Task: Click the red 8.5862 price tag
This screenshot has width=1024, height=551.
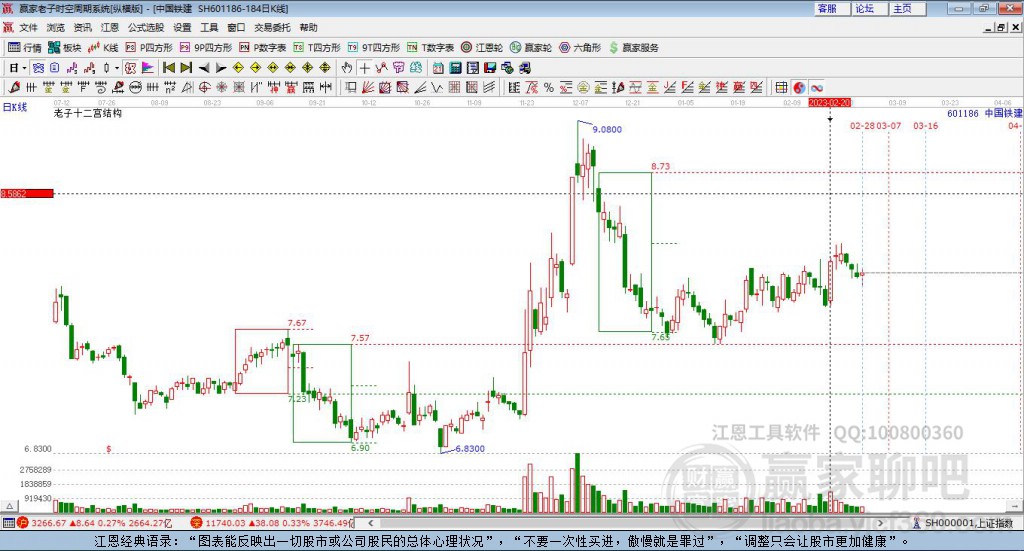Action: coord(27,193)
